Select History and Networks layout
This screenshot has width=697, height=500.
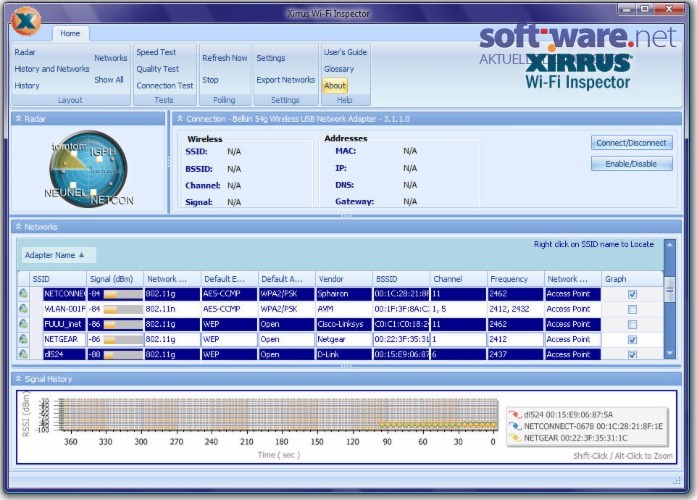[52, 69]
